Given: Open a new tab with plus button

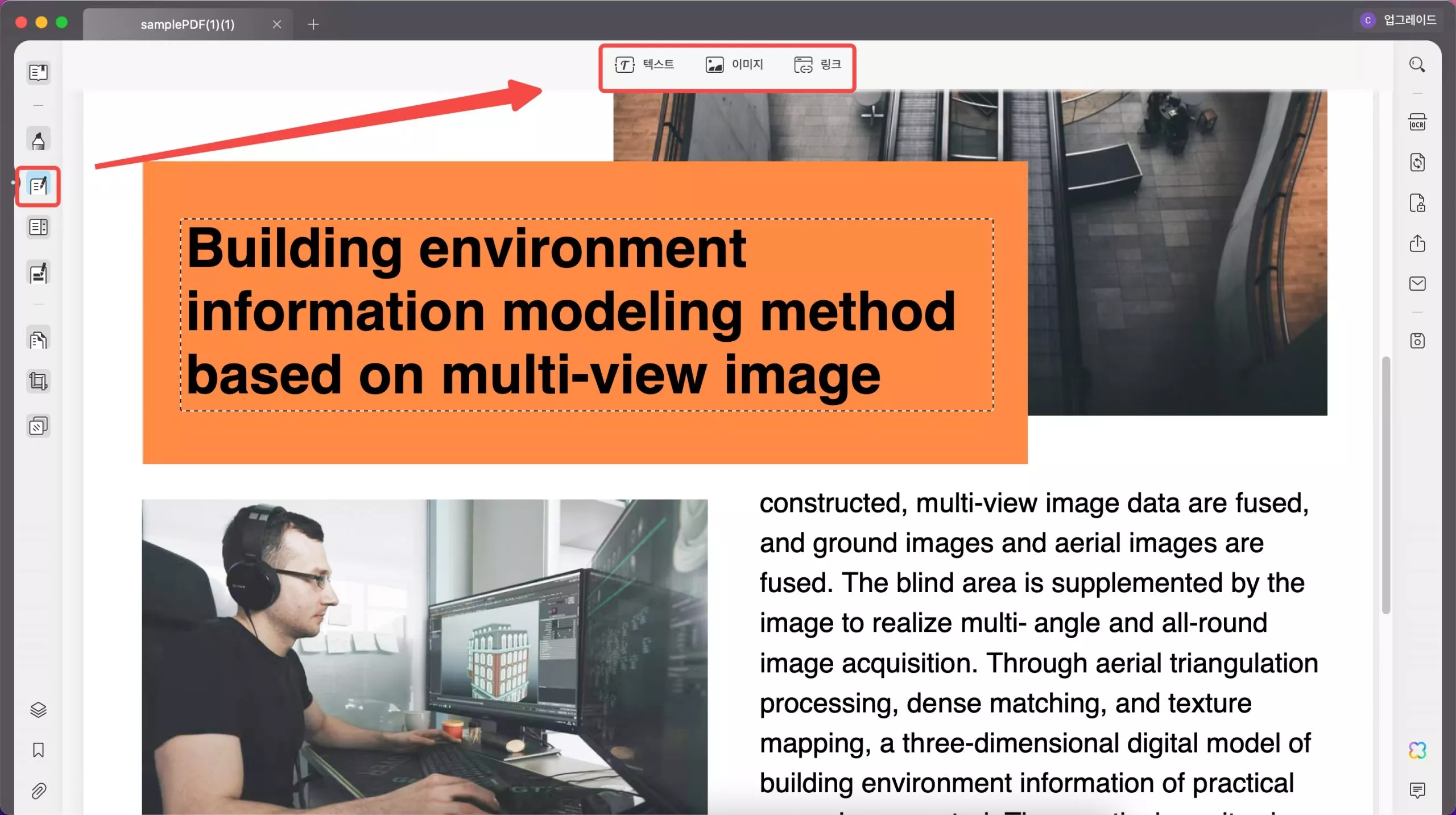Looking at the screenshot, I should tap(313, 24).
